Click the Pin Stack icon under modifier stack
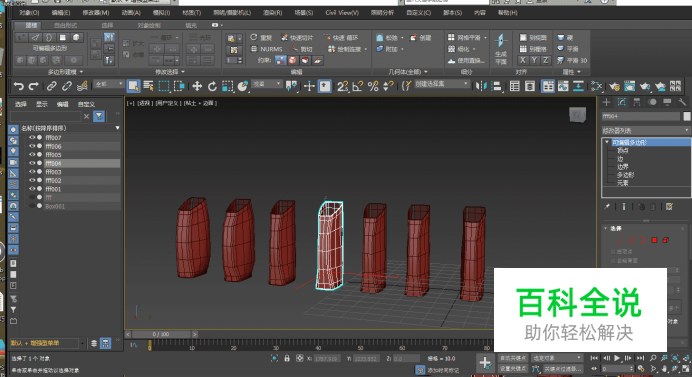692x377 pixels. (x=607, y=206)
